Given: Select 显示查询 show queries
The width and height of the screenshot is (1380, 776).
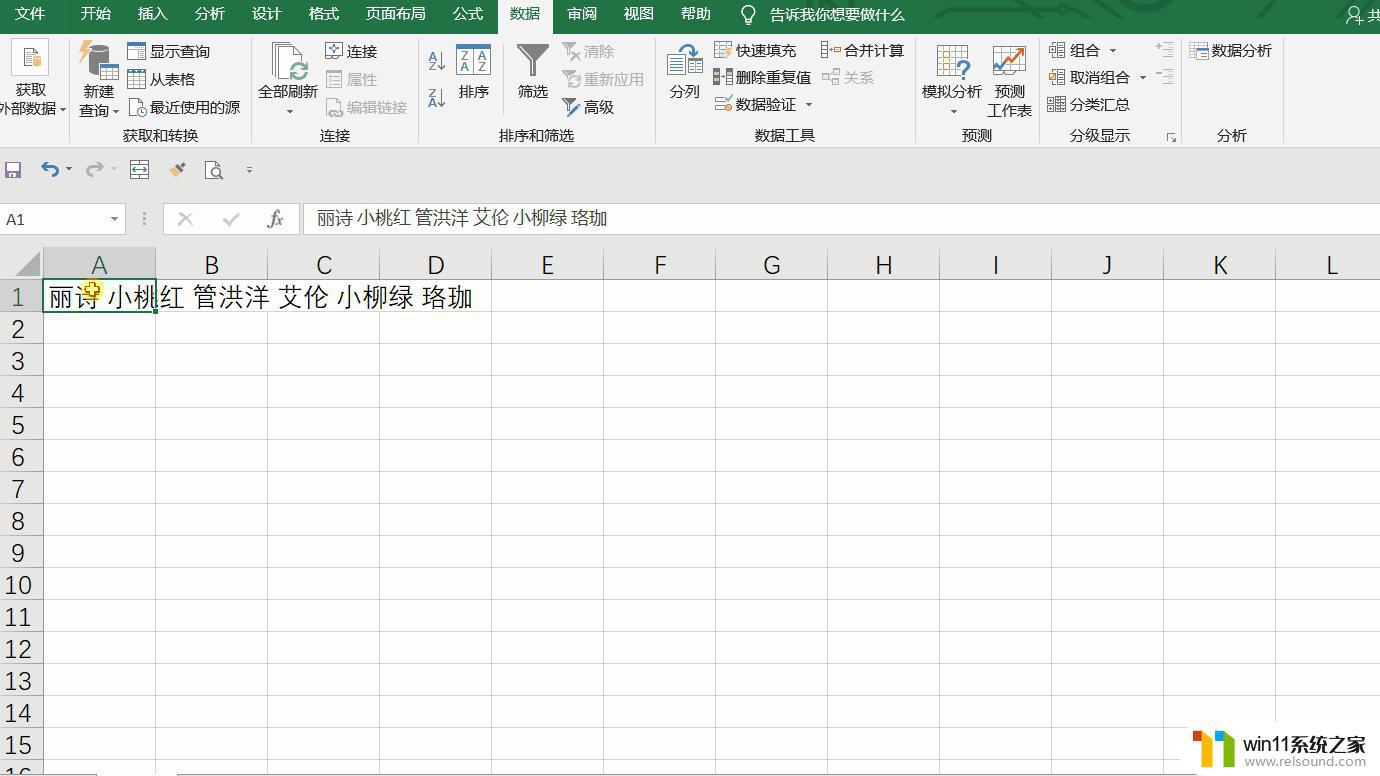Looking at the screenshot, I should pyautogui.click(x=169, y=51).
